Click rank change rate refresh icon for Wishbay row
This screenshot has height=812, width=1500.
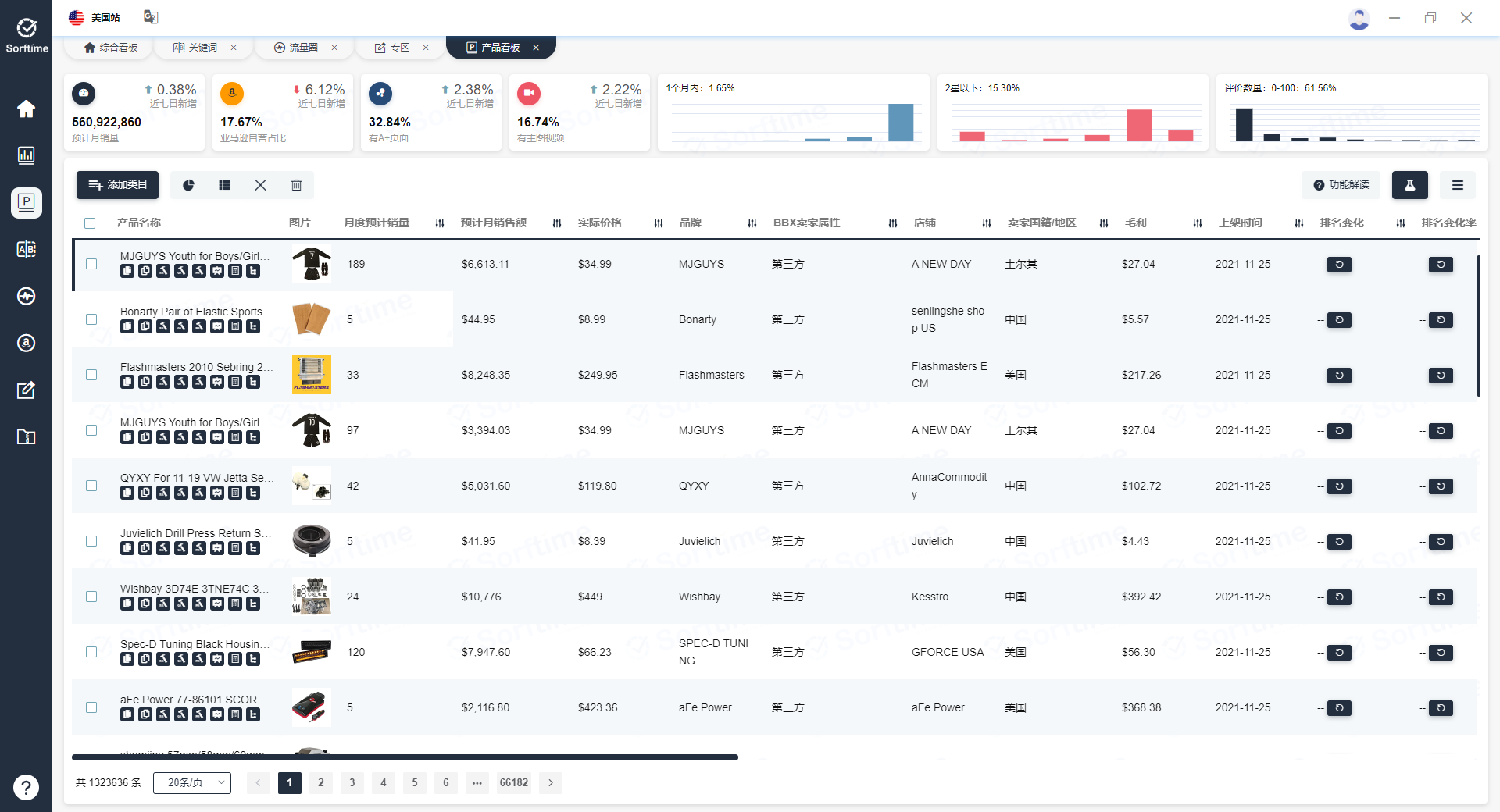tap(1441, 597)
